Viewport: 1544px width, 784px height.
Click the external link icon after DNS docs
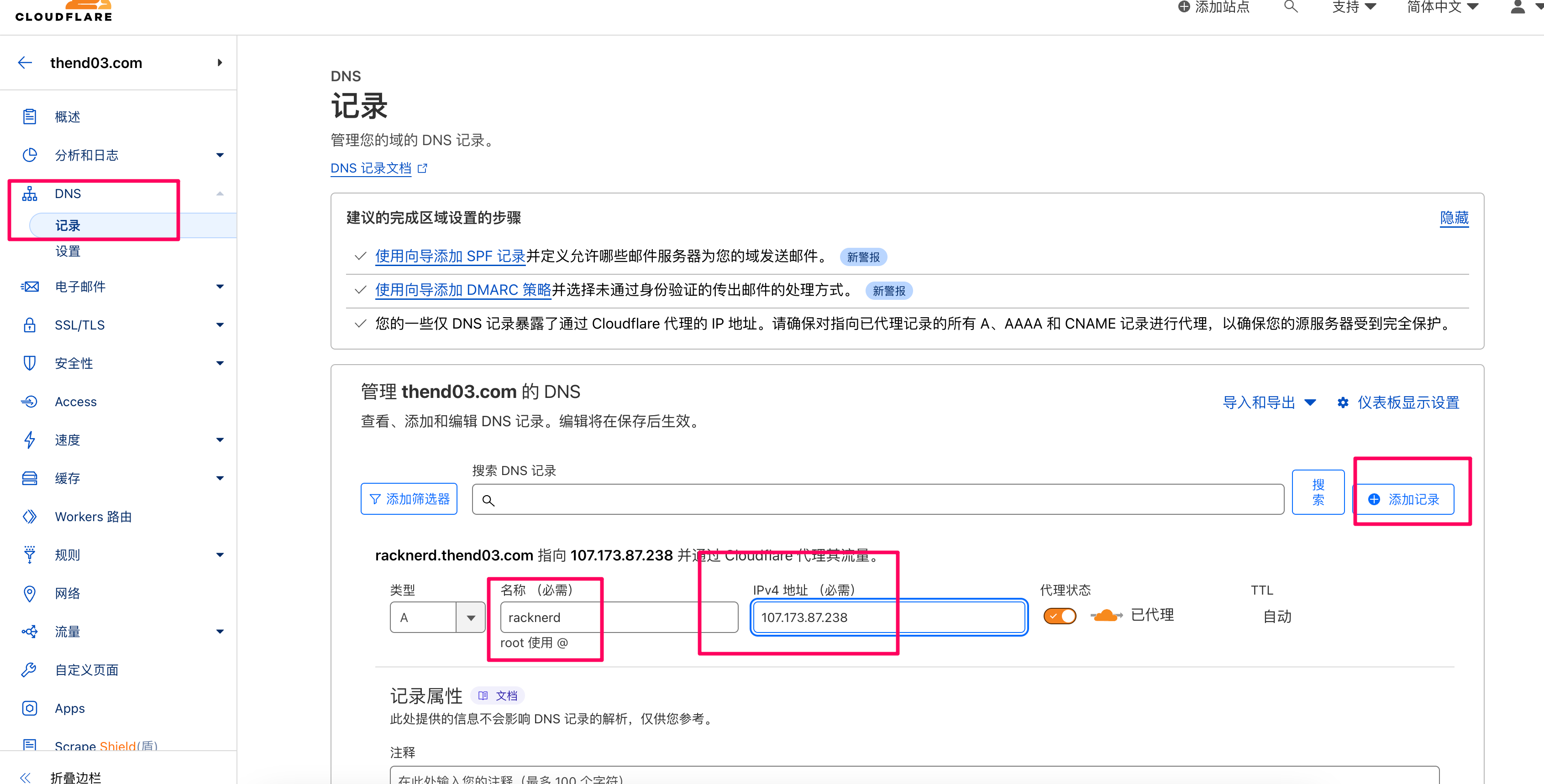[x=422, y=168]
